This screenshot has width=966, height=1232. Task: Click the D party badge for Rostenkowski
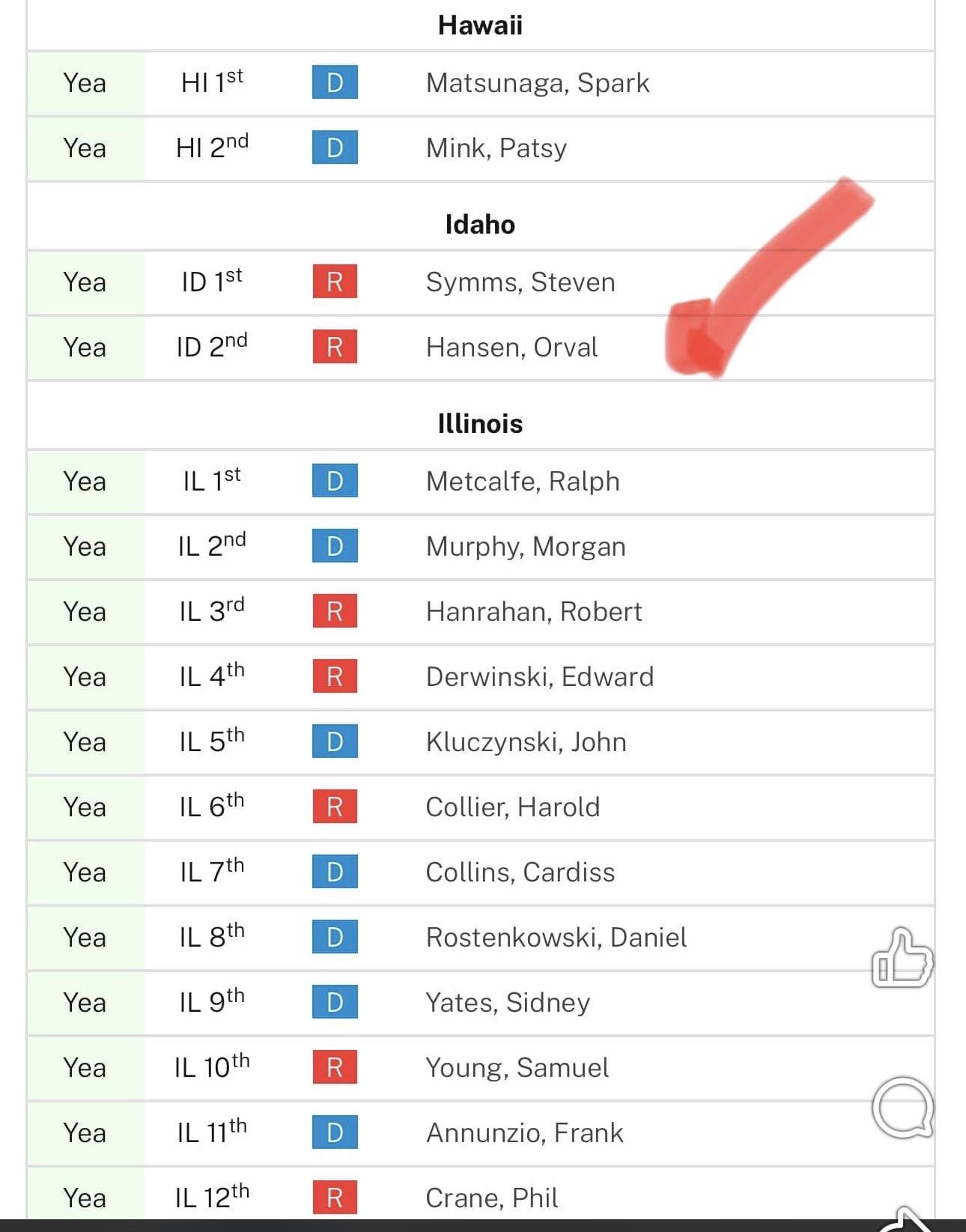(x=335, y=937)
